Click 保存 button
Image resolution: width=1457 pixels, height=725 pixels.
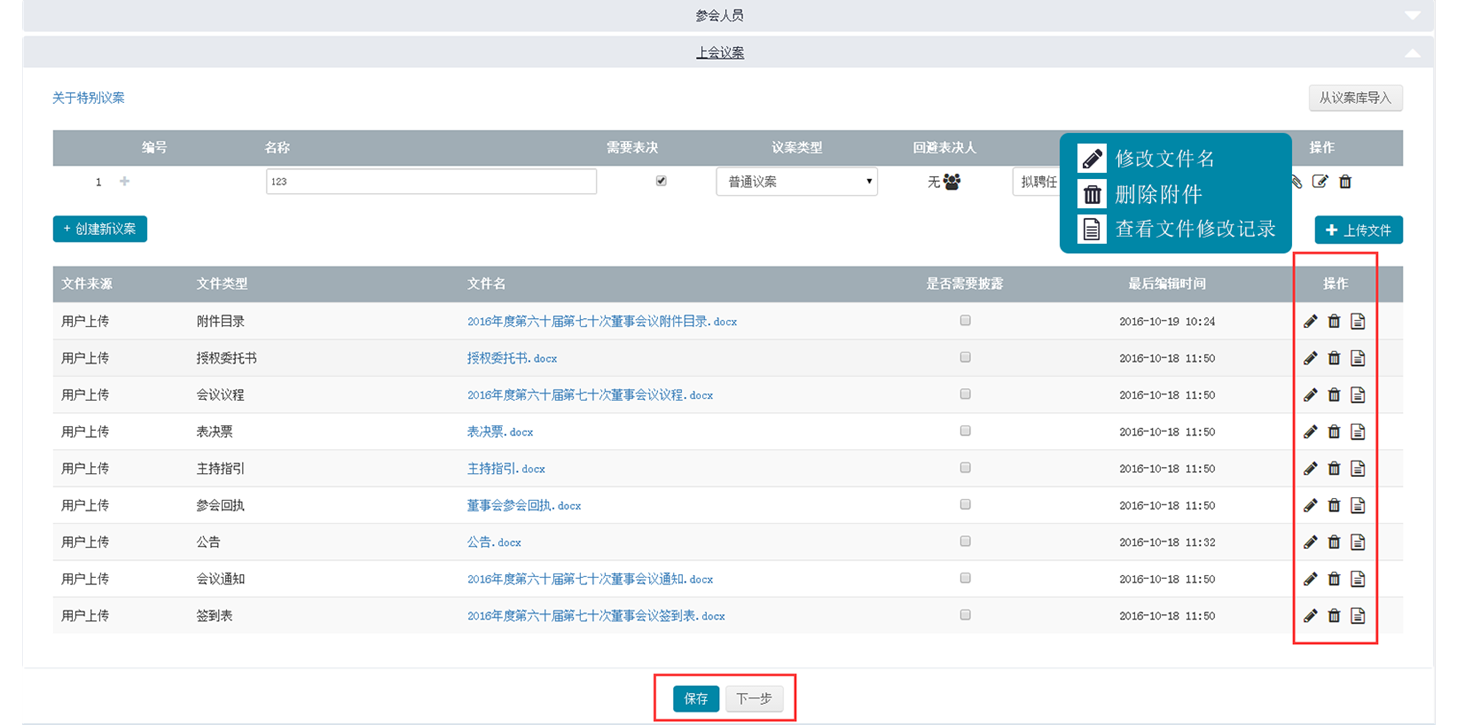coord(696,699)
